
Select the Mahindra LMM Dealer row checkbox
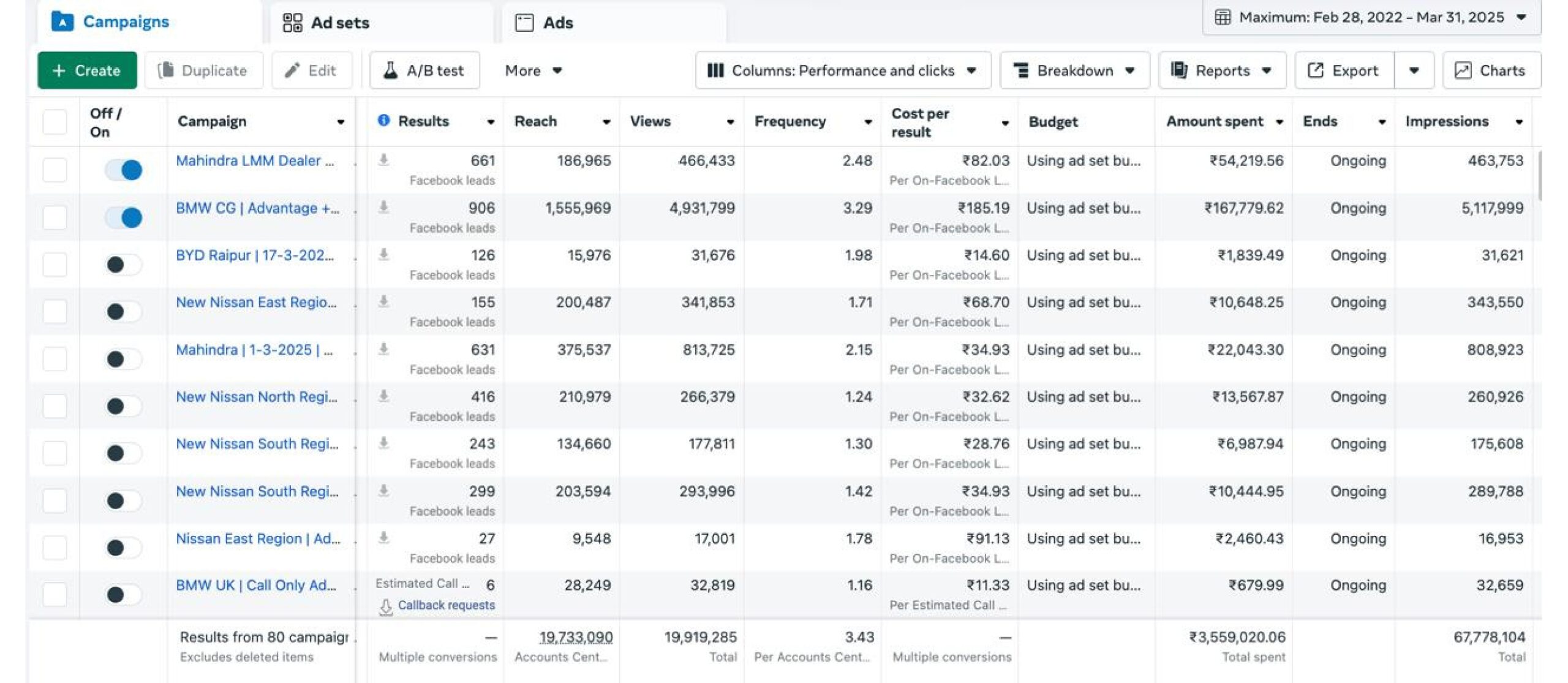[x=55, y=170]
